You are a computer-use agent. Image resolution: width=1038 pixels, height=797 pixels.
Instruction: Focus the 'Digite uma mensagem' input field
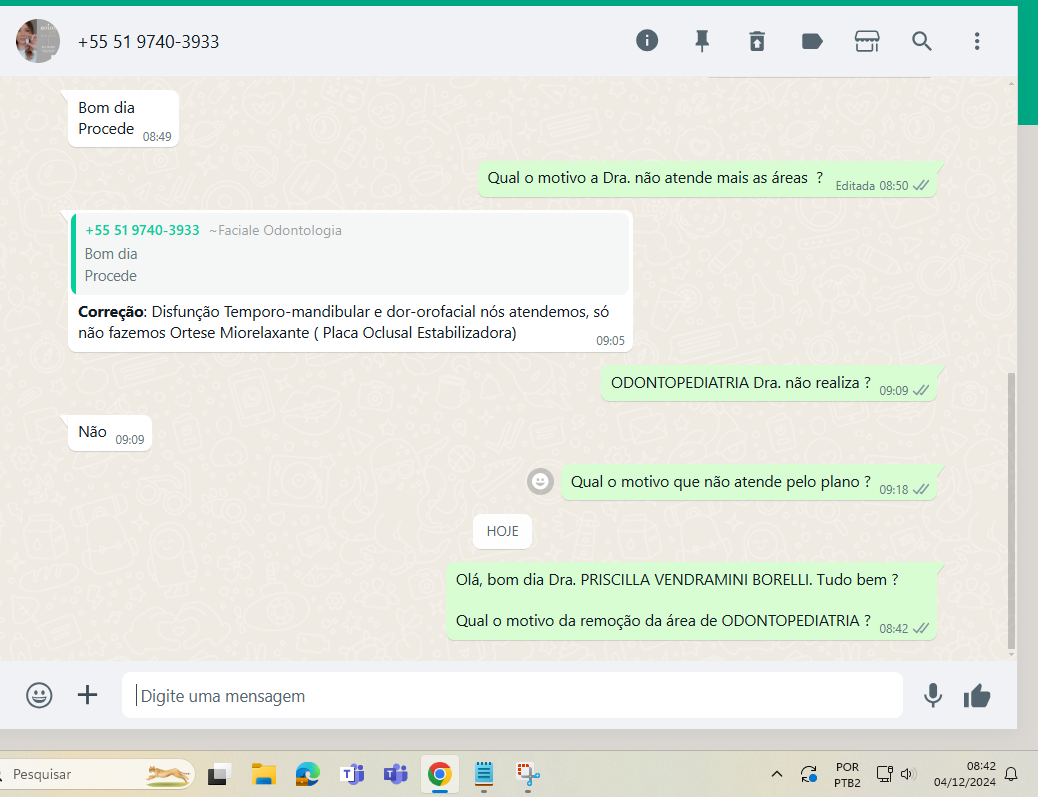[512, 695]
